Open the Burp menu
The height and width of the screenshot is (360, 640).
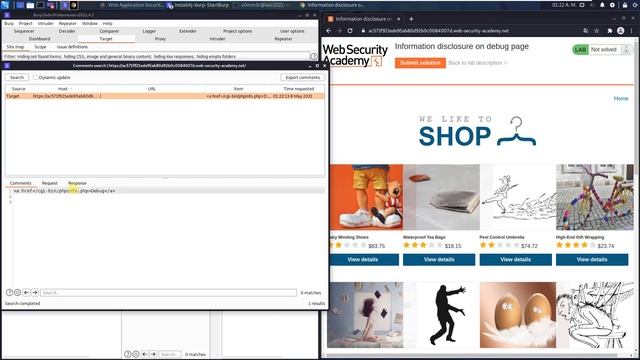coord(9,23)
